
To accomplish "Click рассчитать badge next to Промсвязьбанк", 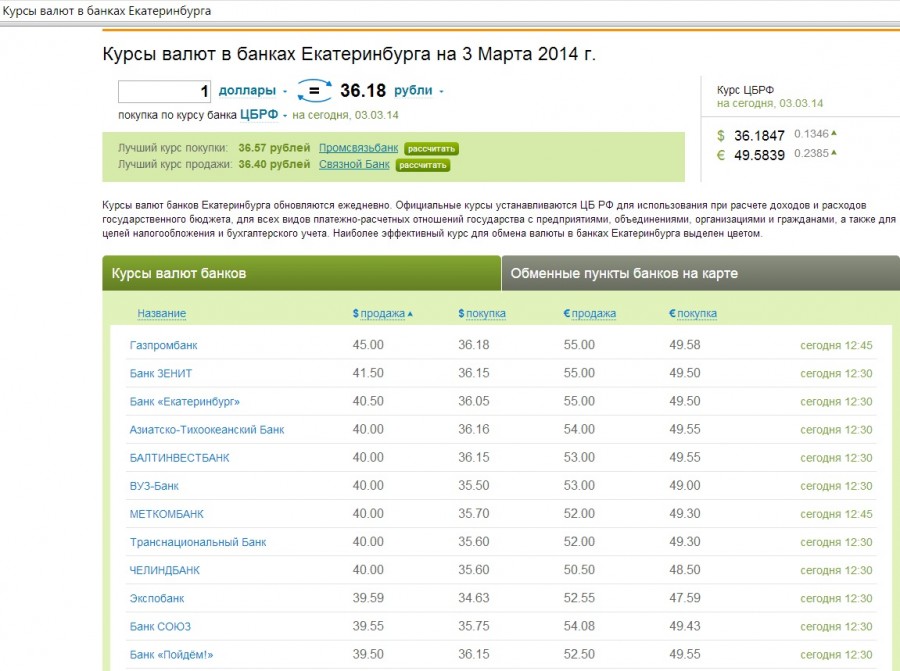I will 431,149.
